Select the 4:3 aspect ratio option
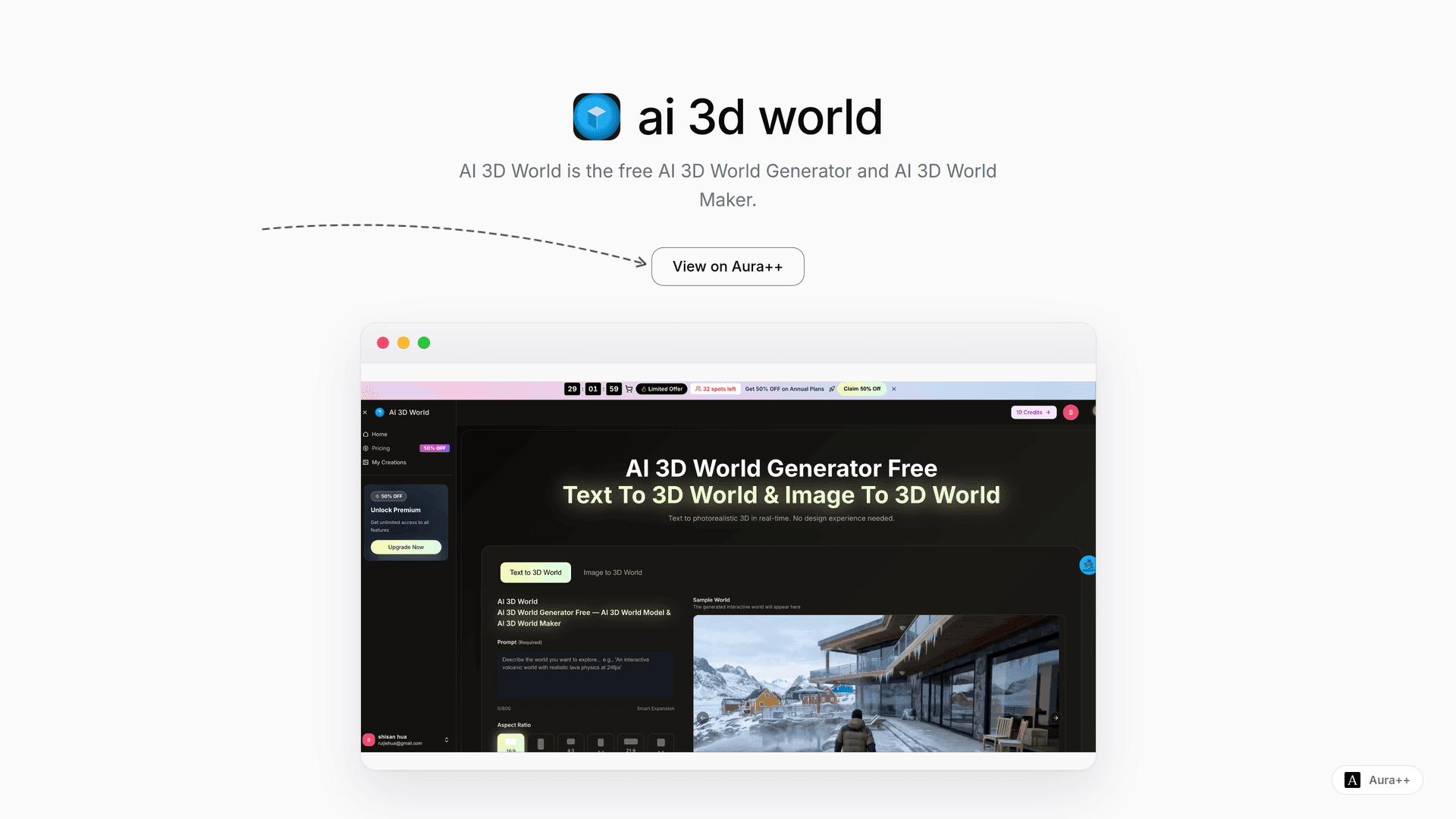 click(x=571, y=743)
